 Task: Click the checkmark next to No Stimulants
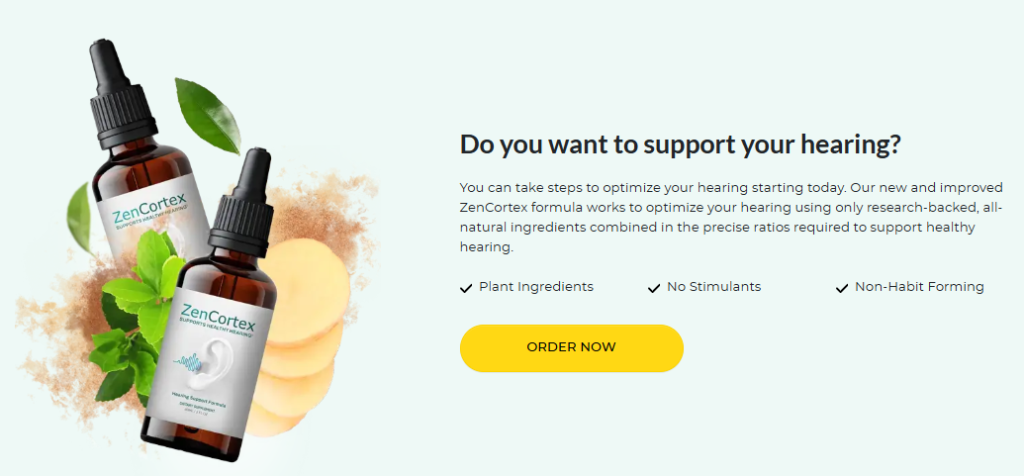pos(654,288)
